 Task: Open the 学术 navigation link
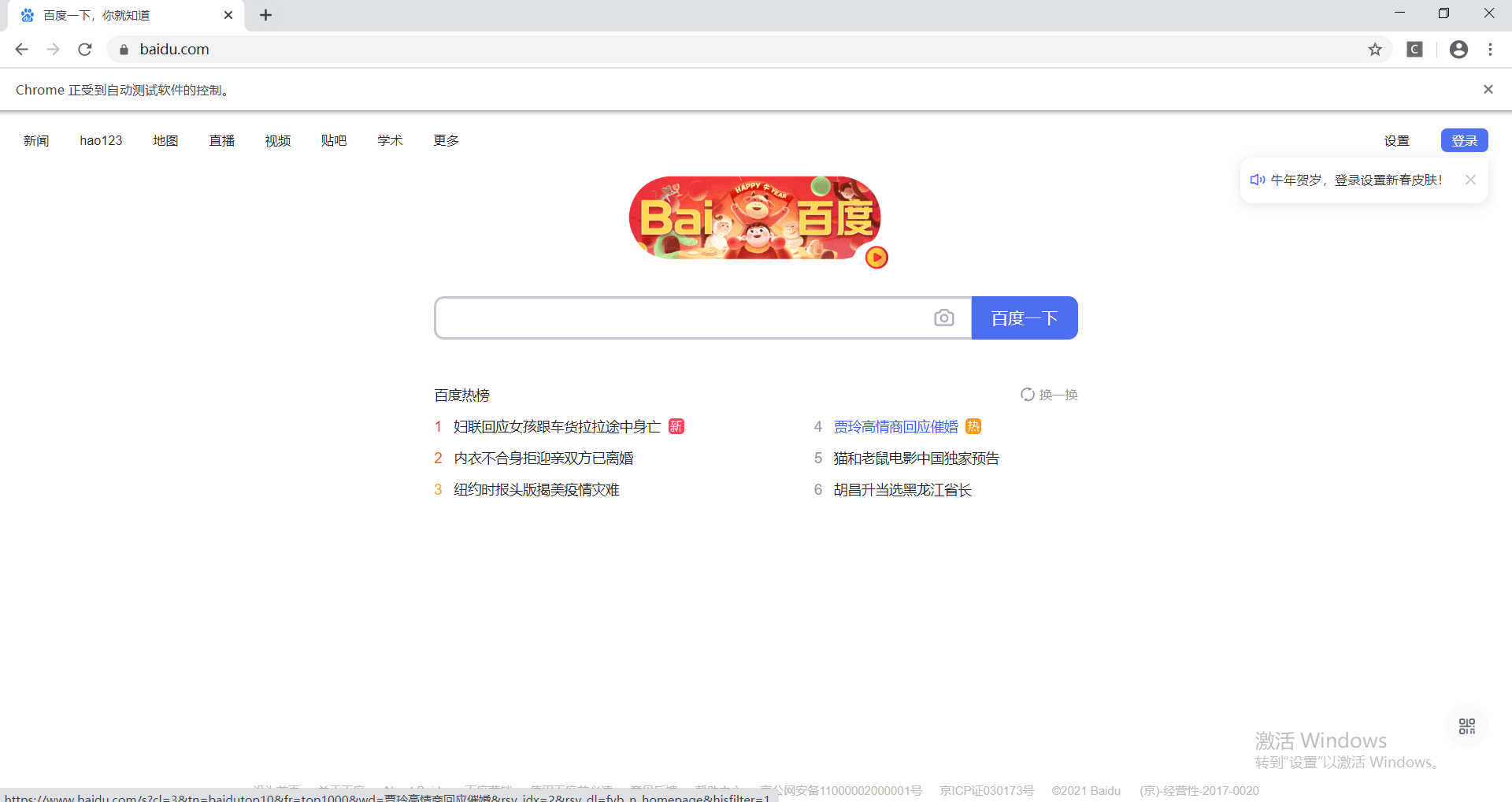pyautogui.click(x=390, y=140)
